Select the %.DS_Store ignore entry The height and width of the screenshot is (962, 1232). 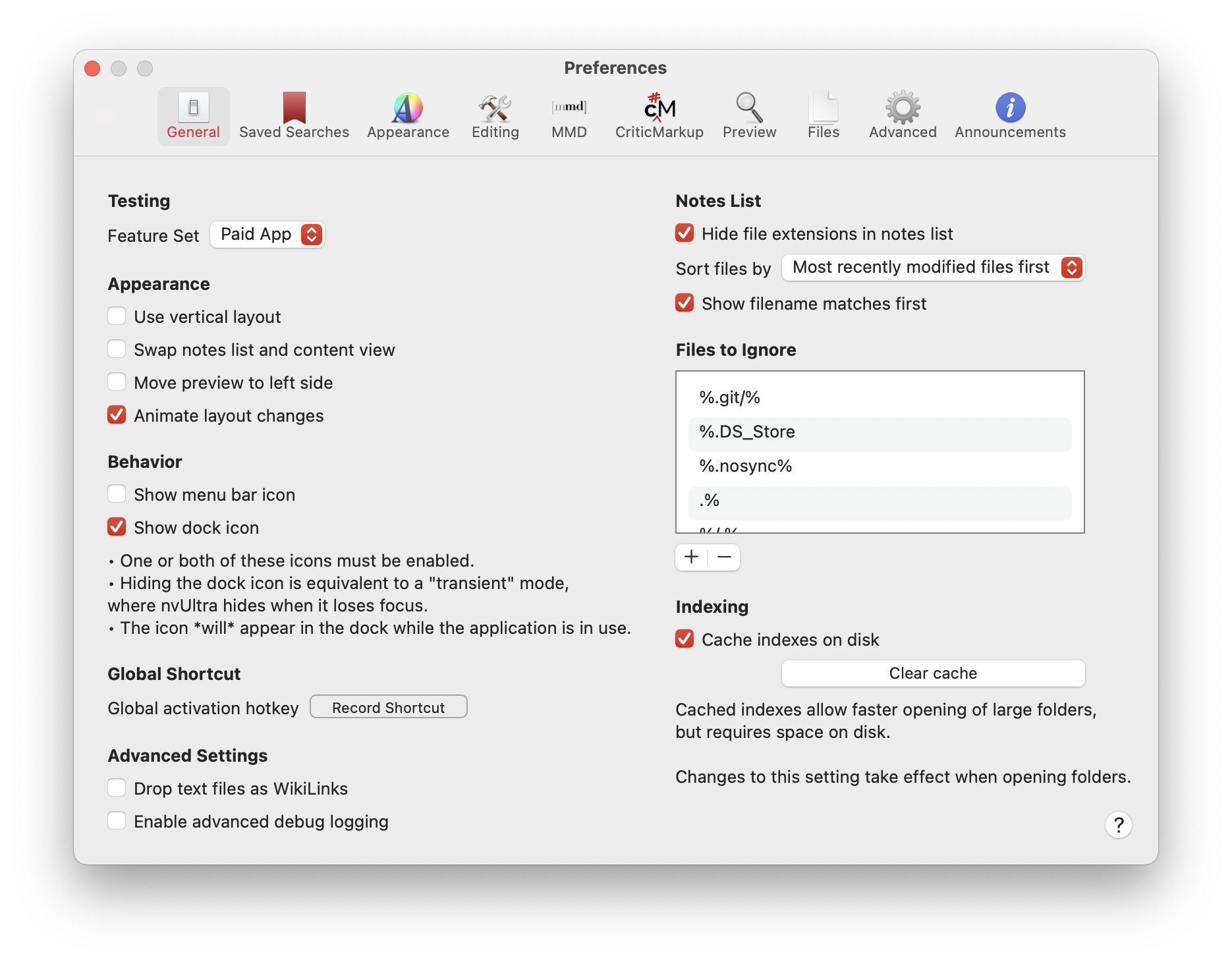[x=880, y=432]
